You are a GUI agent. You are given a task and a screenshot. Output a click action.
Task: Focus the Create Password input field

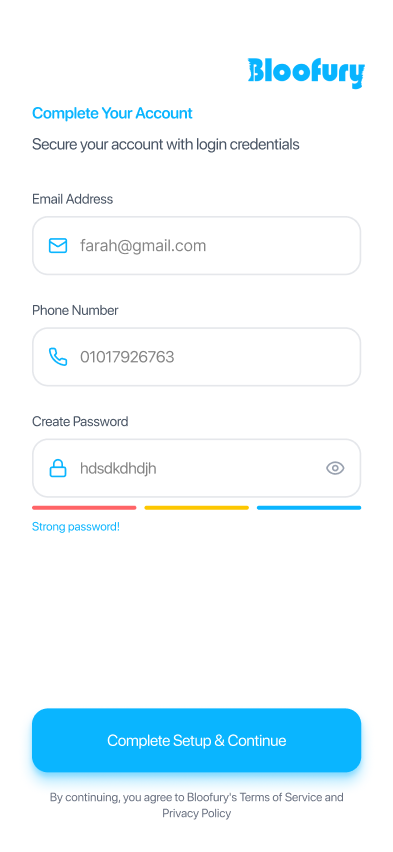tap(196, 468)
